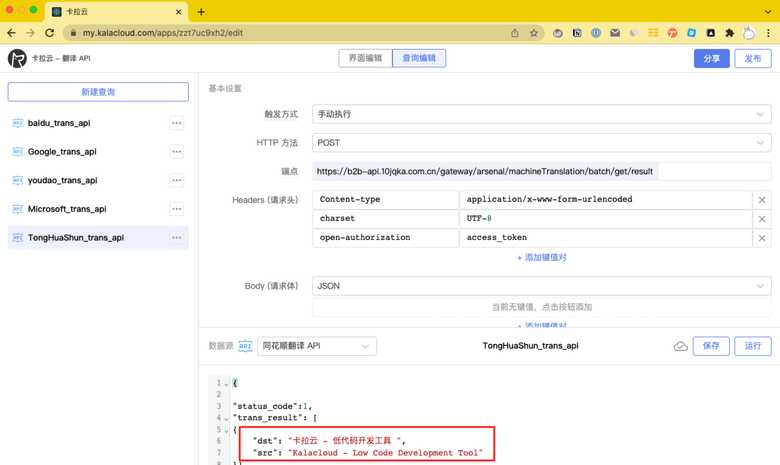Click the 新建查询 button
Viewport: 780px width, 465px height.
[98, 92]
